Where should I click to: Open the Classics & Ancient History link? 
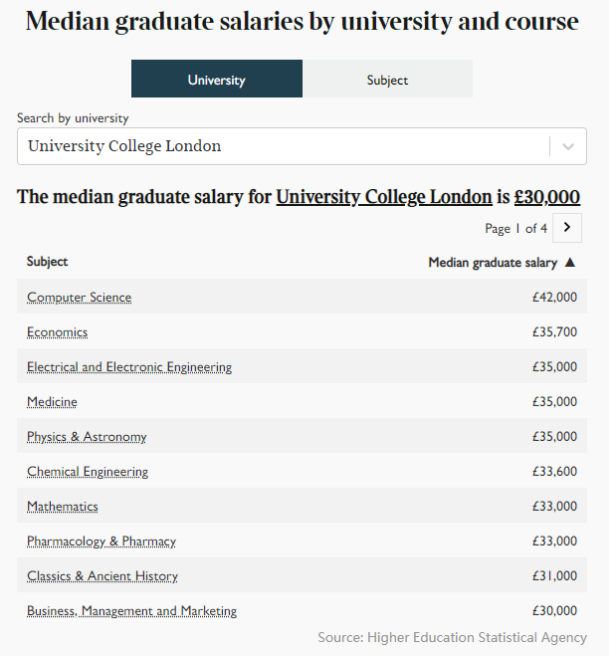[102, 576]
